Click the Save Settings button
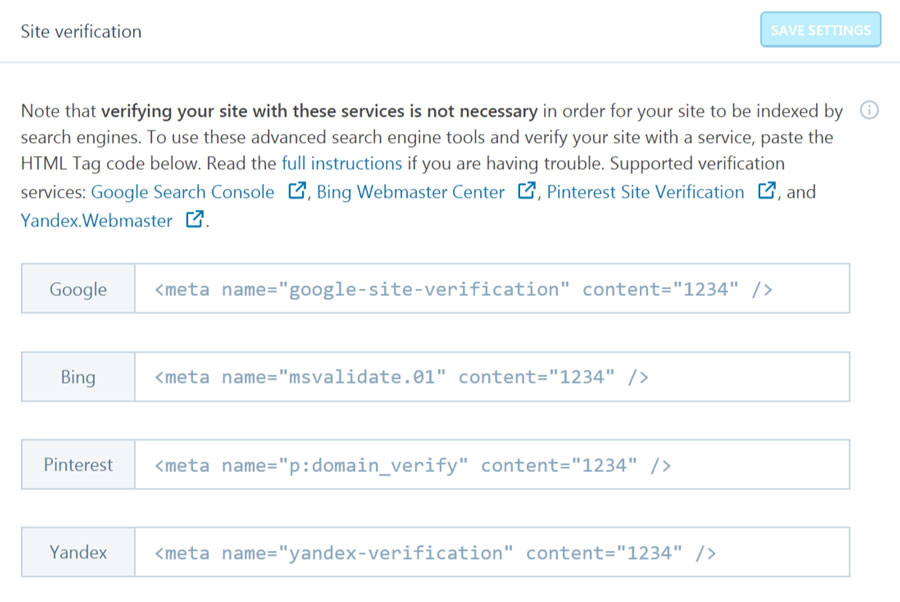 pos(820,30)
